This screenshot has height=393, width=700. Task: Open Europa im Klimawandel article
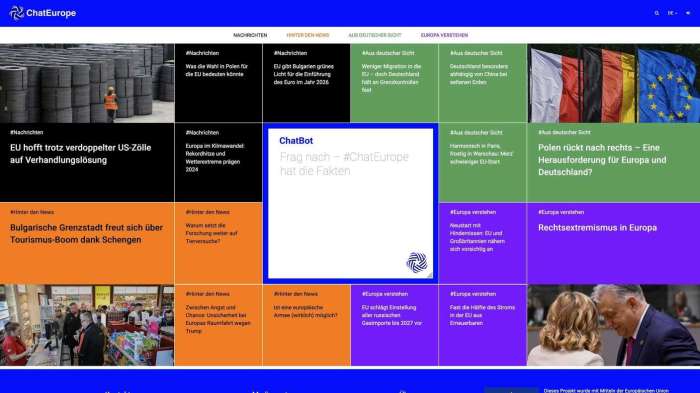point(215,158)
